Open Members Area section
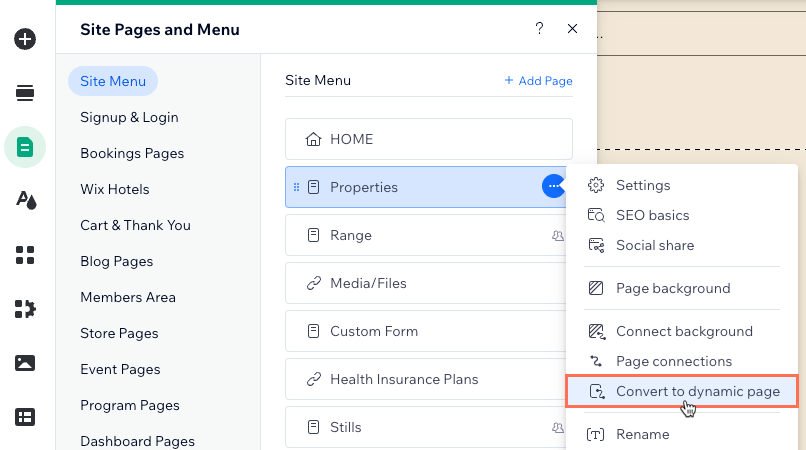The width and height of the screenshot is (806, 450). [x=128, y=297]
